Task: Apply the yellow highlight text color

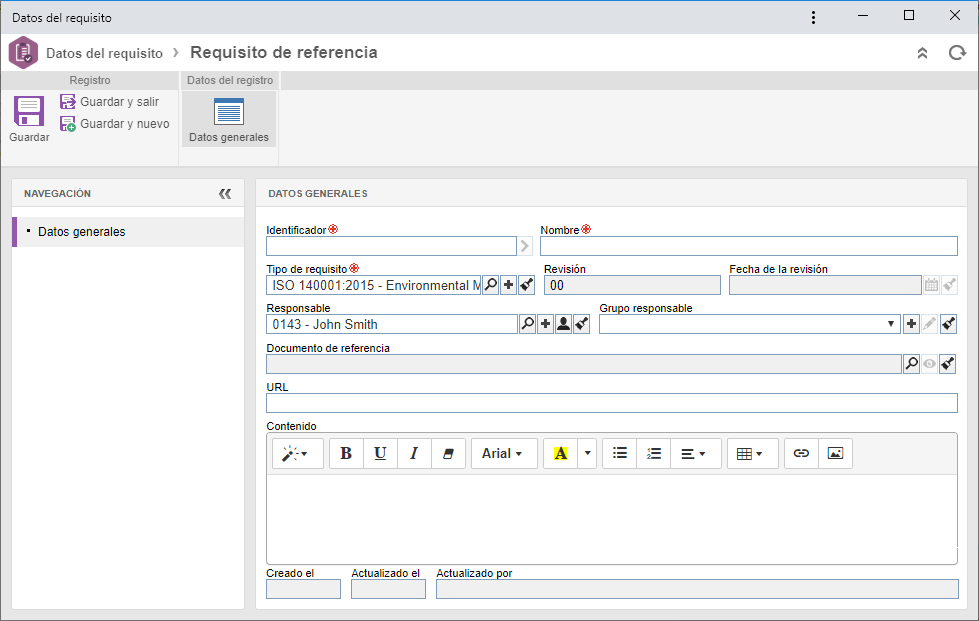Action: [x=561, y=454]
